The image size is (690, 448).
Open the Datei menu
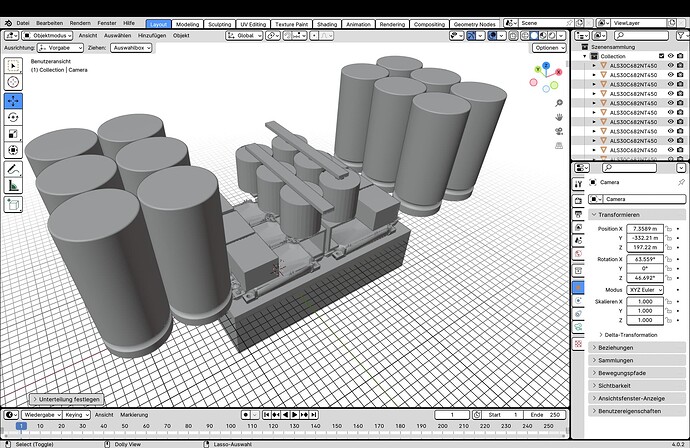pyautogui.click(x=23, y=23)
